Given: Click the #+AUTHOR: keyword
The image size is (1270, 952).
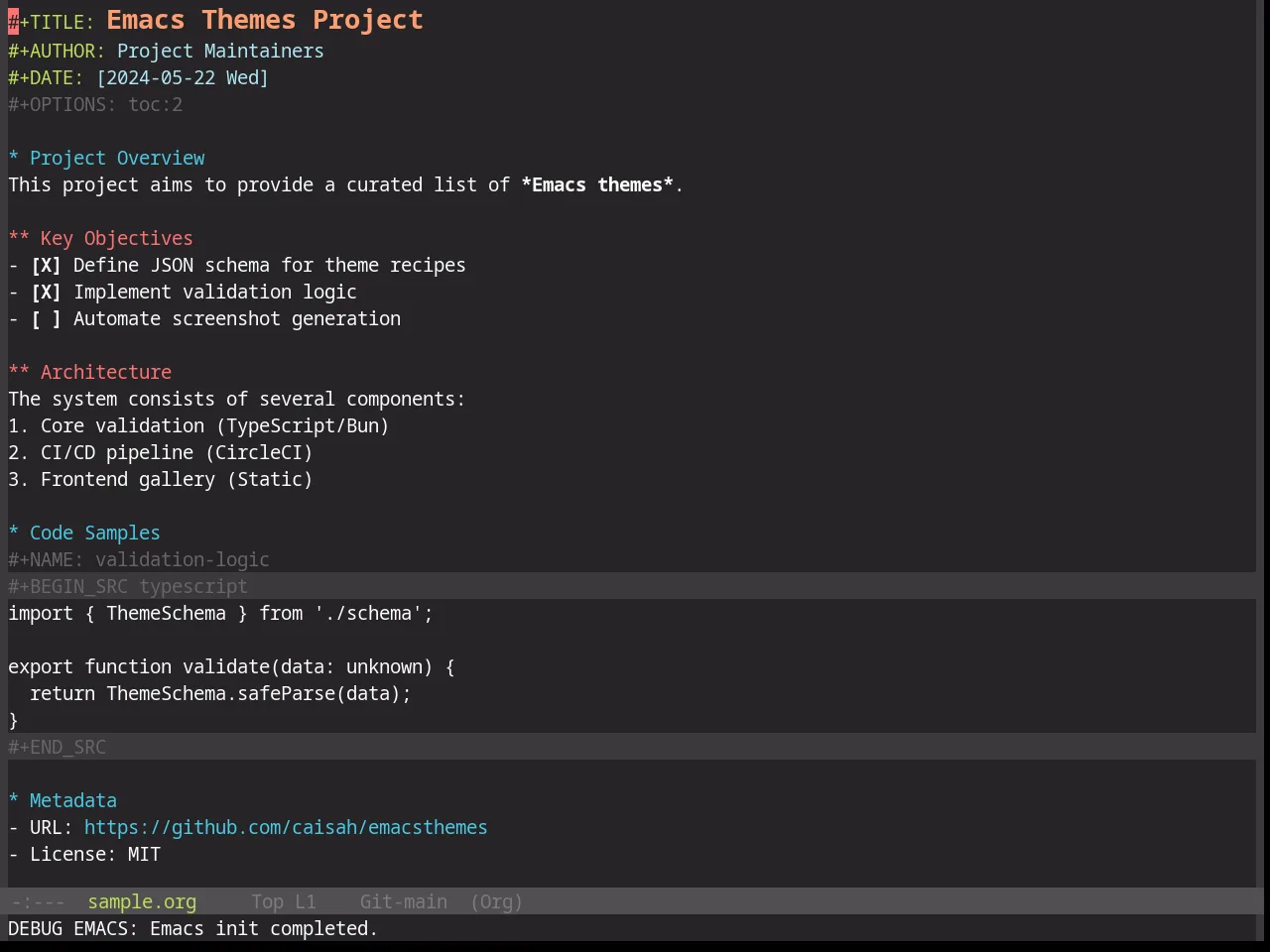Looking at the screenshot, I should click(x=57, y=52).
